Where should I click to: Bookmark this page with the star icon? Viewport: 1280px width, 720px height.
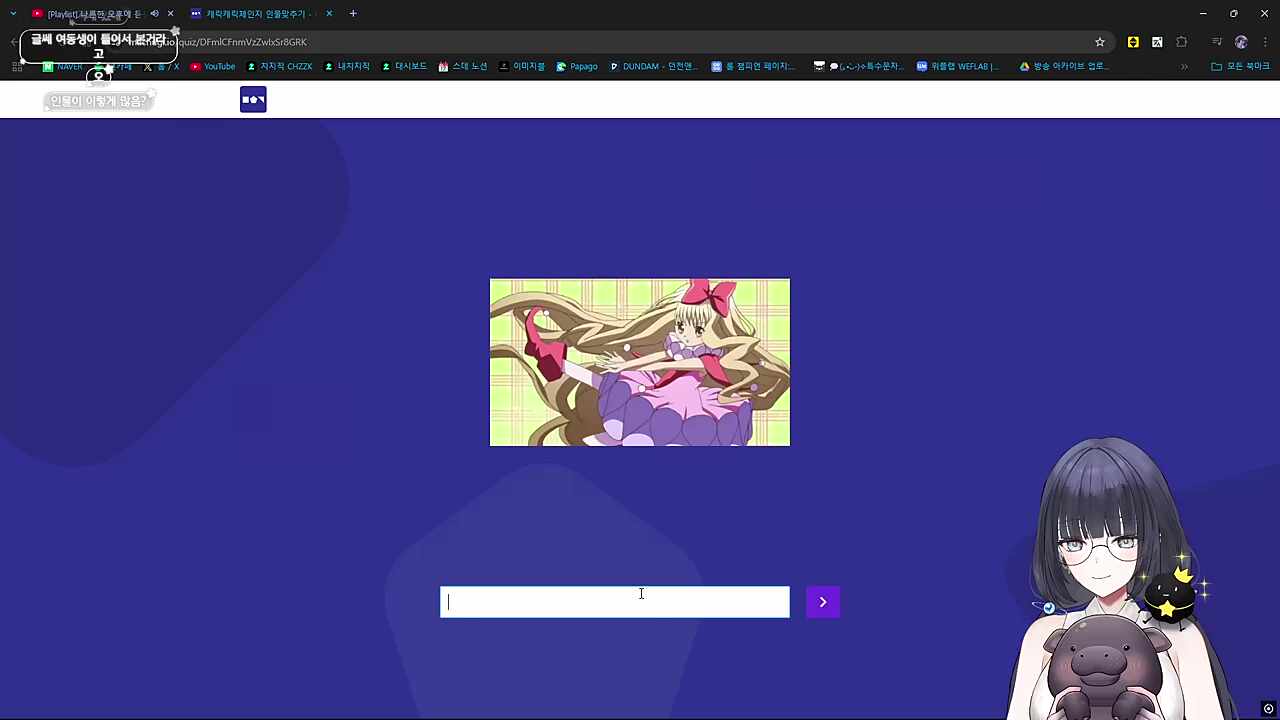coord(1100,42)
